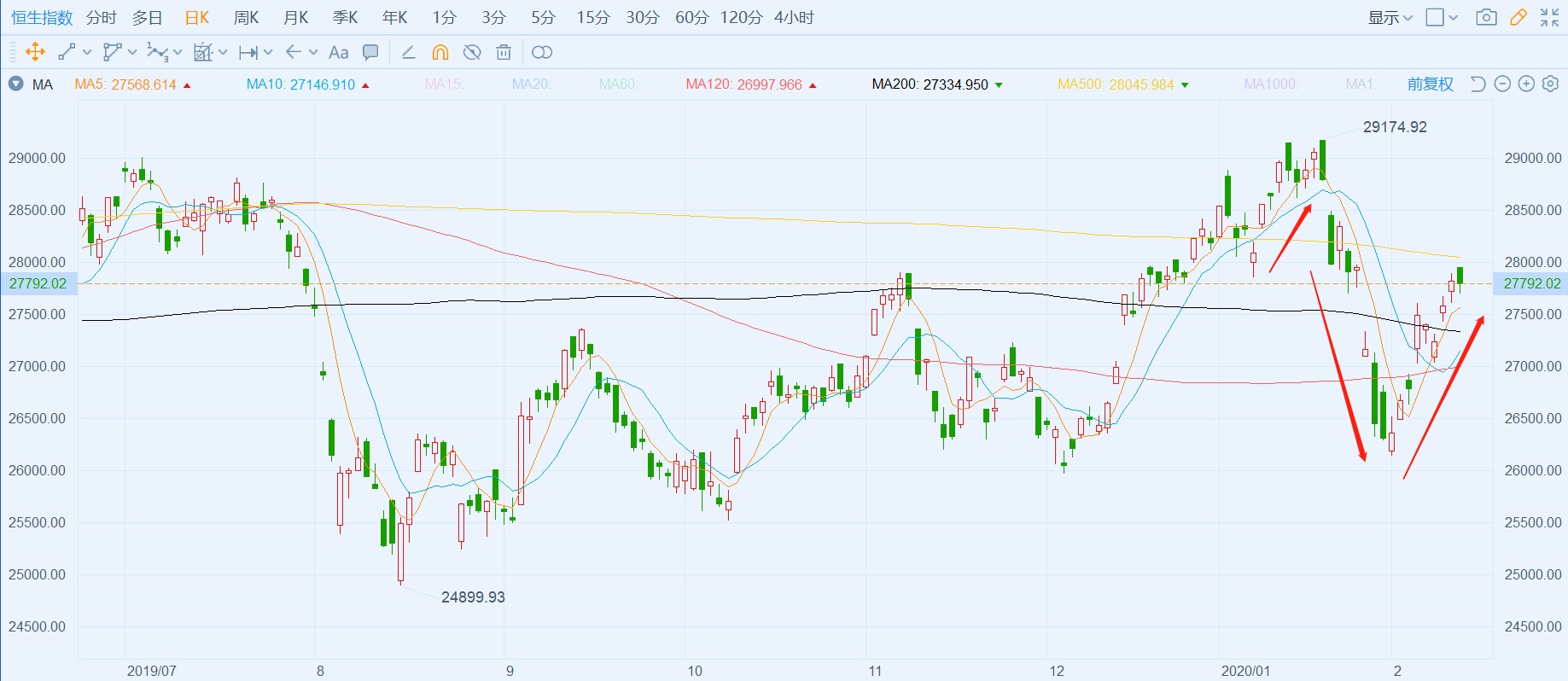Image resolution: width=1568 pixels, height=681 pixels.
Task: Select the arrow drawing tool
Action: coord(294,52)
